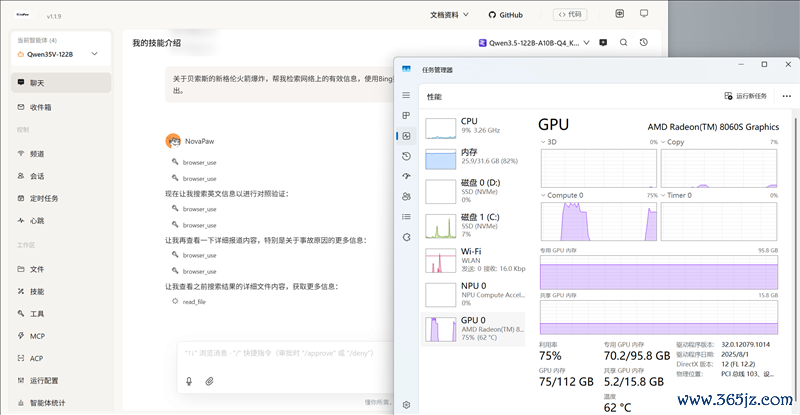Image resolution: width=800 pixels, height=415 pixels.
Task: Select NPU 0 in performance list
Action: 473,294
